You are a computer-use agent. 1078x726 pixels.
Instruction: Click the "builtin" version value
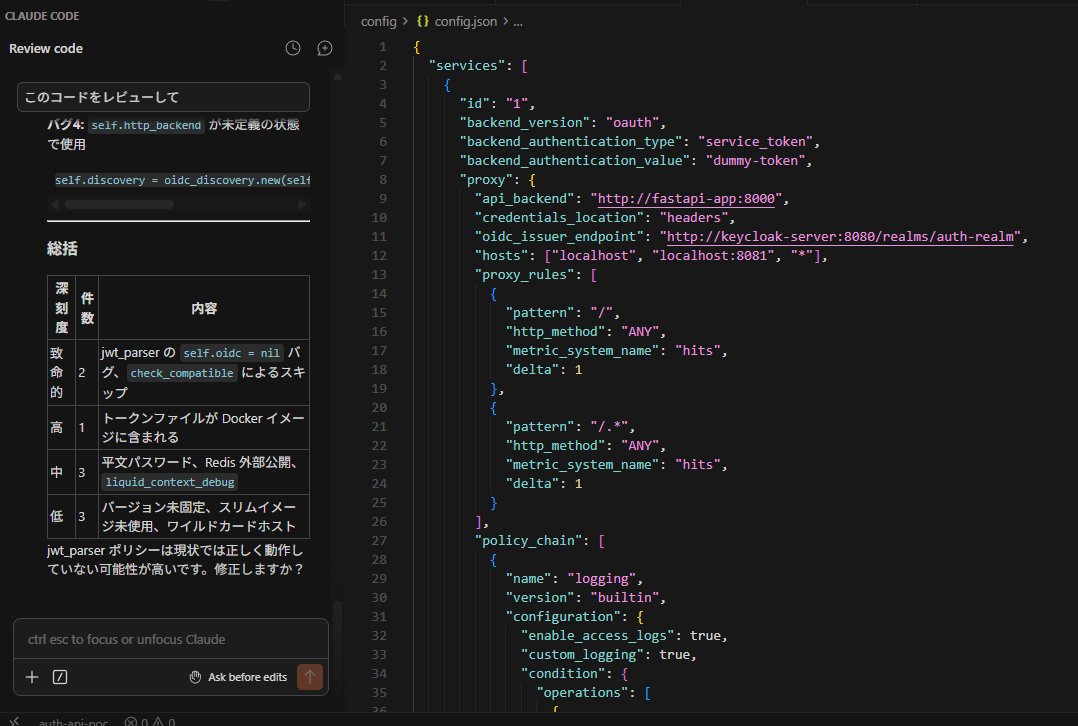point(625,598)
